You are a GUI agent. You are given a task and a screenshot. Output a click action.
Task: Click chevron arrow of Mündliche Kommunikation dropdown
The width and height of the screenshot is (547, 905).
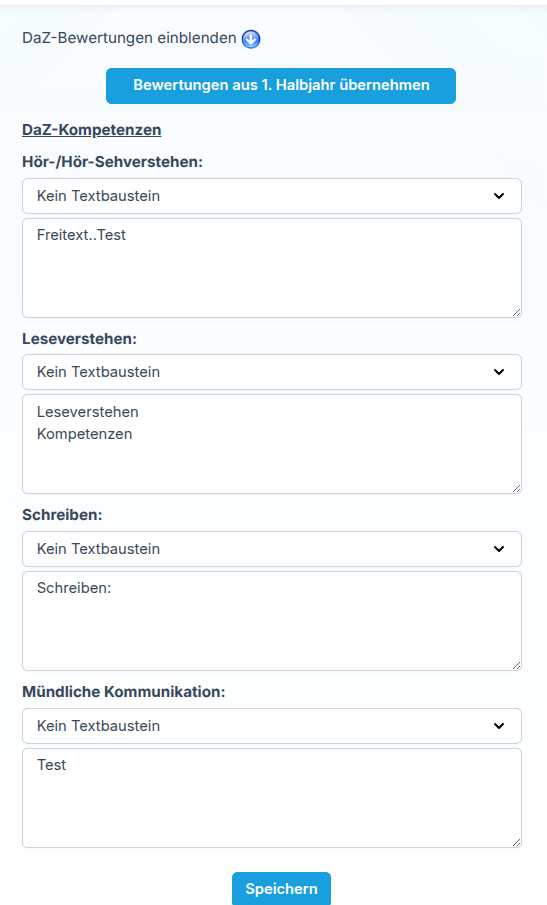coord(499,726)
